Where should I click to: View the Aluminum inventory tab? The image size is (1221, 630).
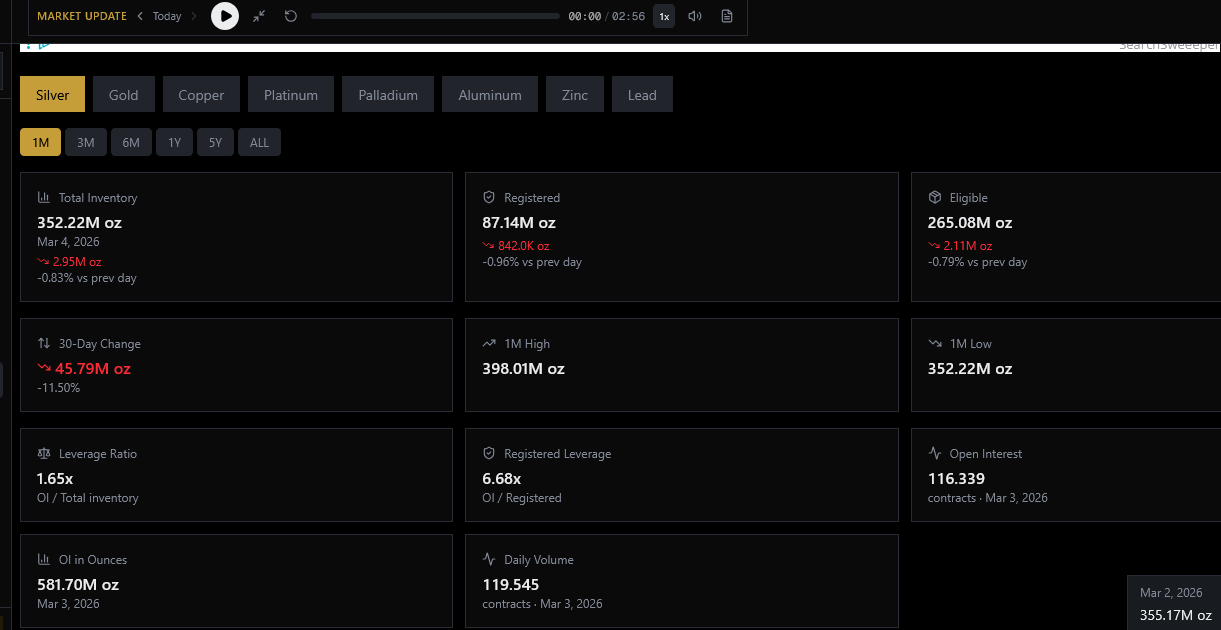[x=490, y=95]
